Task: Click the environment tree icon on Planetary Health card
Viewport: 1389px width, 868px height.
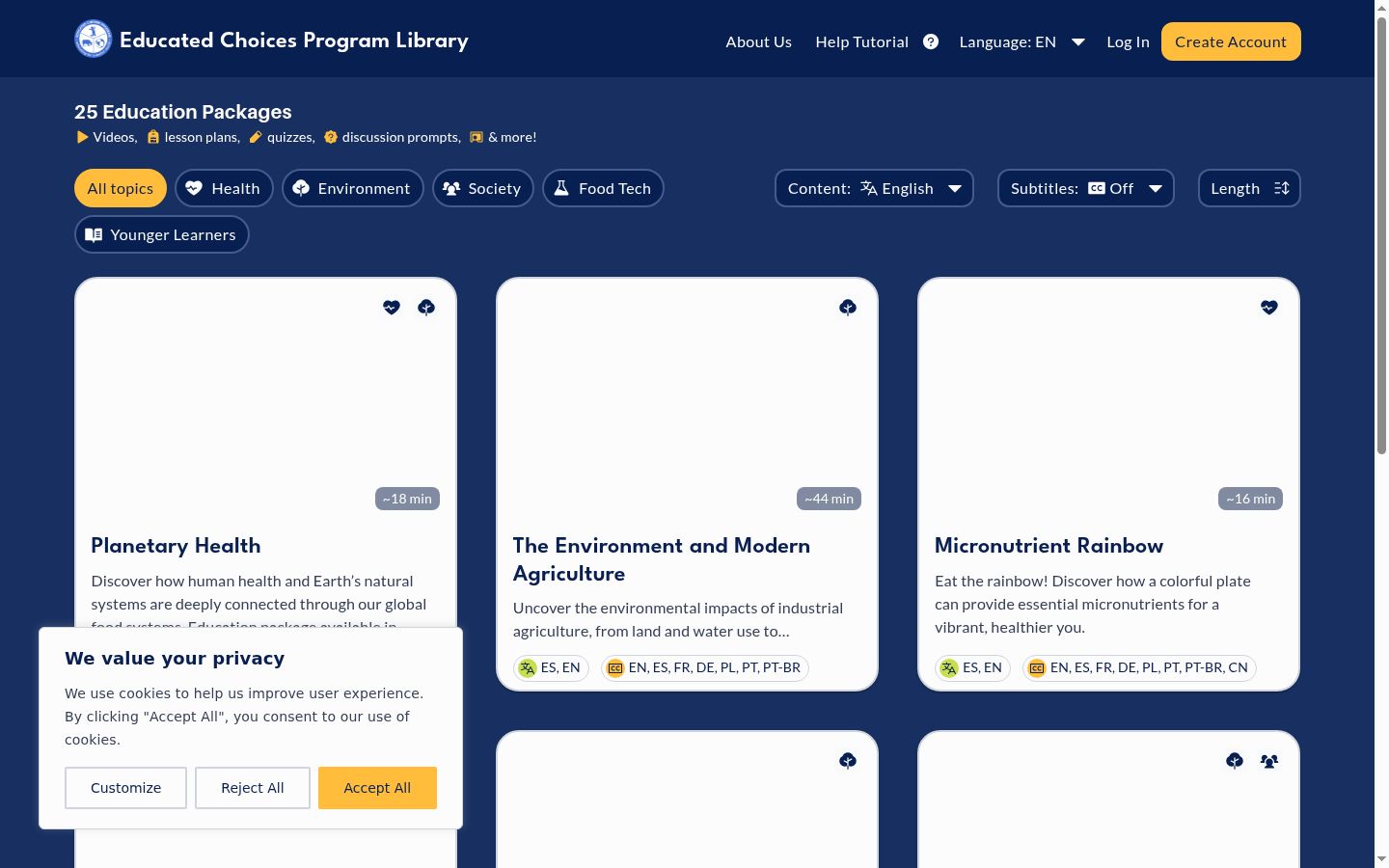Action: (426, 308)
